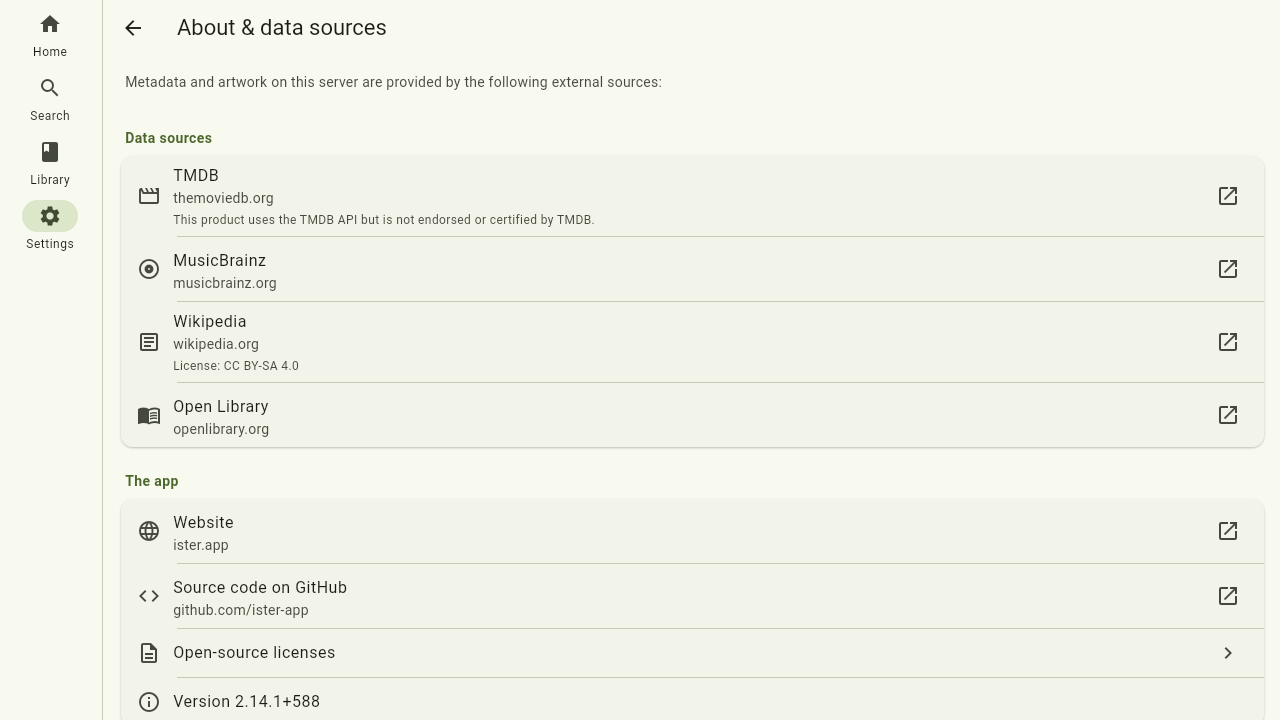
Task: Click the MusicBrainz disc icon
Action: (x=149, y=269)
